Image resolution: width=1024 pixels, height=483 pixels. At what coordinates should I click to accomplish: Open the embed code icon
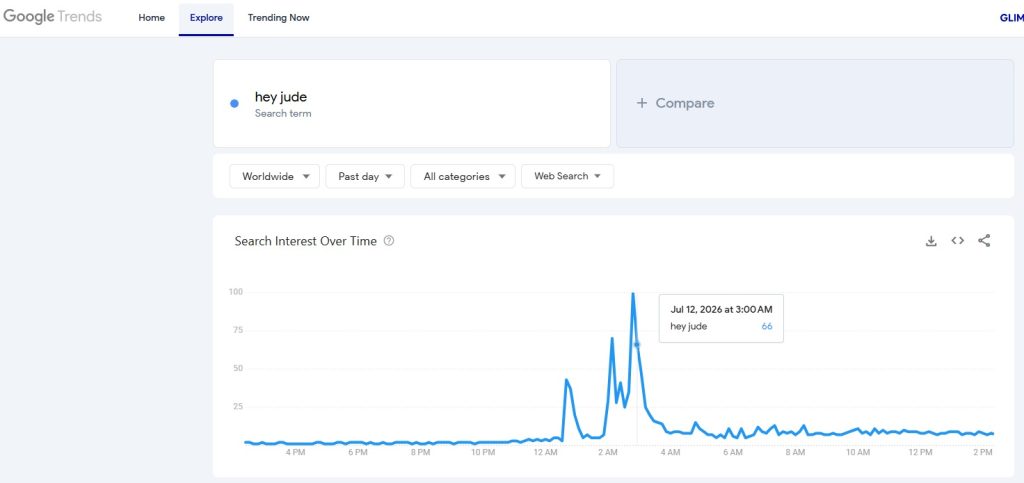(957, 241)
